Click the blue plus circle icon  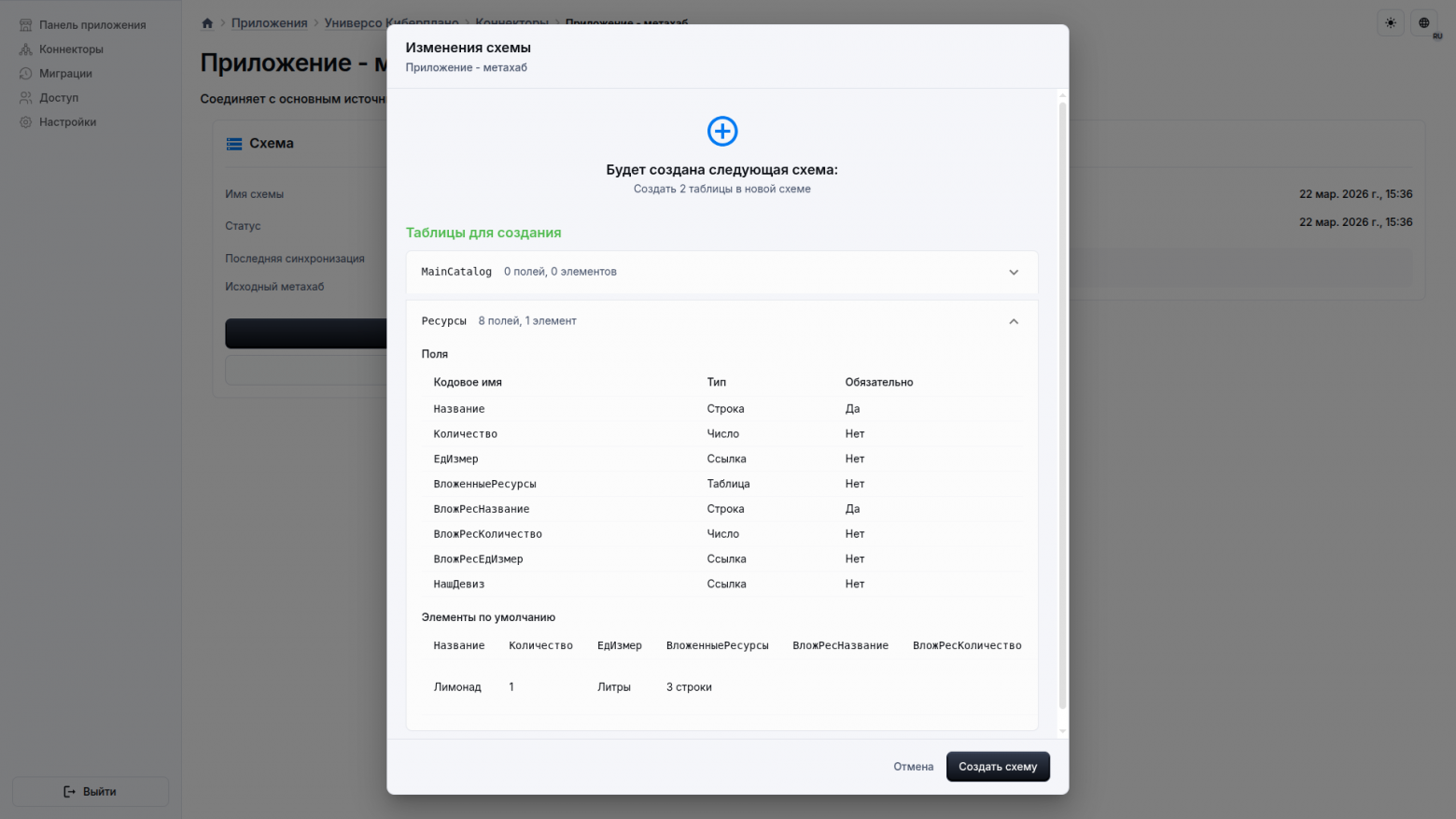coord(722,131)
